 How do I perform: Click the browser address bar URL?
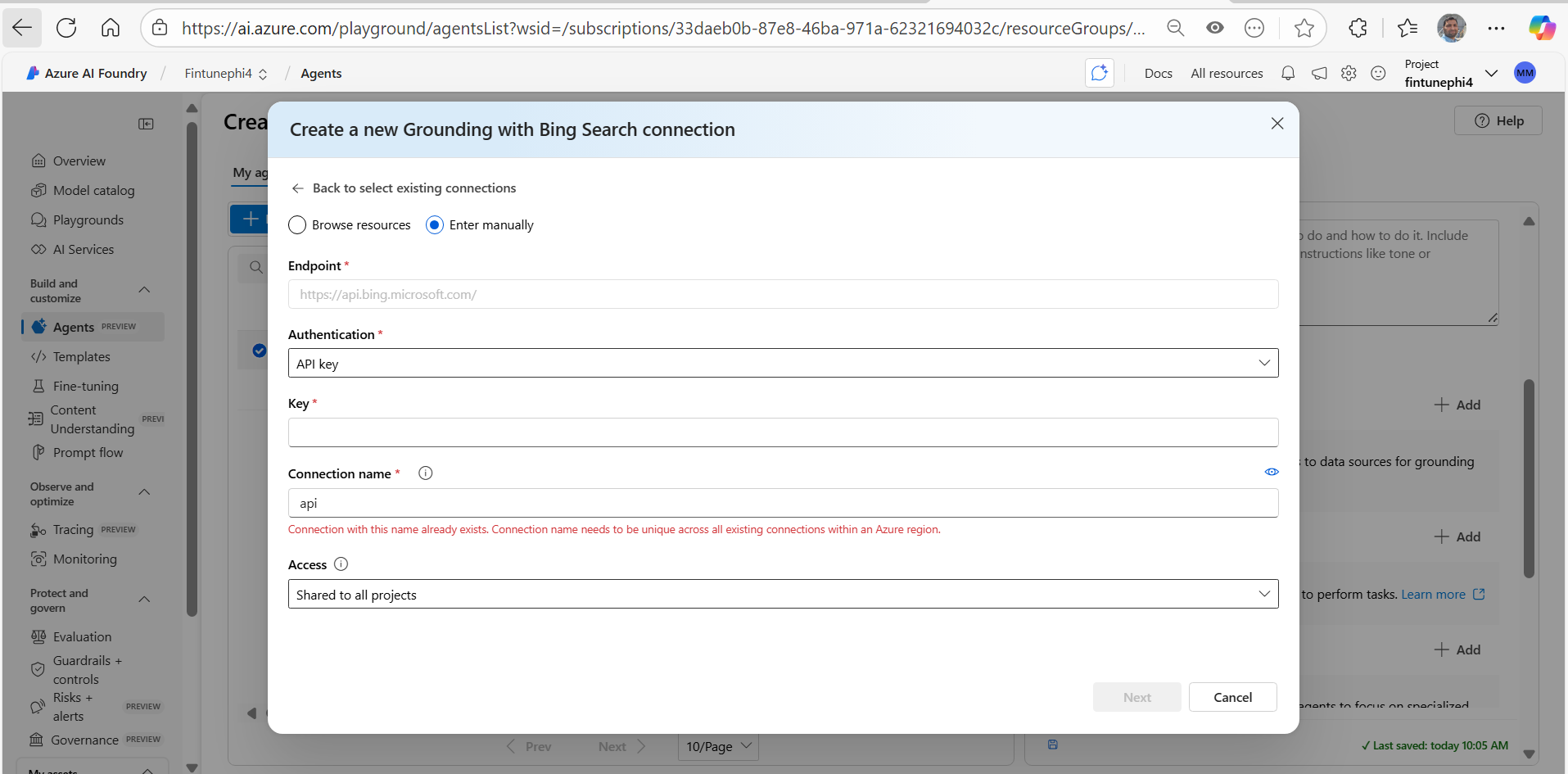(x=663, y=29)
